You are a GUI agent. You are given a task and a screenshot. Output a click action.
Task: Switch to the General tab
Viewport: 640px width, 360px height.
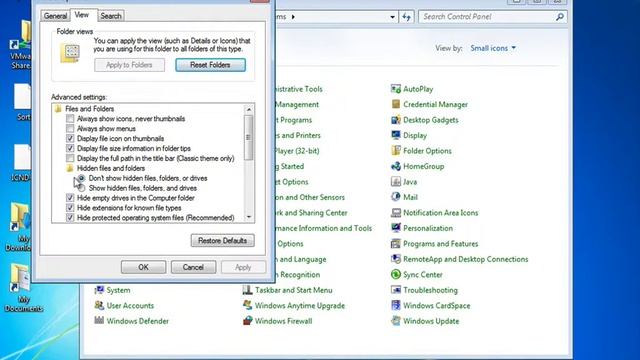tap(55, 16)
